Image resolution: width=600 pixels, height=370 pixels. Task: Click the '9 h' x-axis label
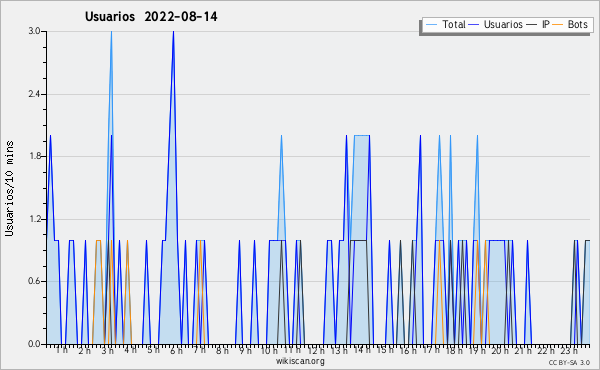(245, 350)
